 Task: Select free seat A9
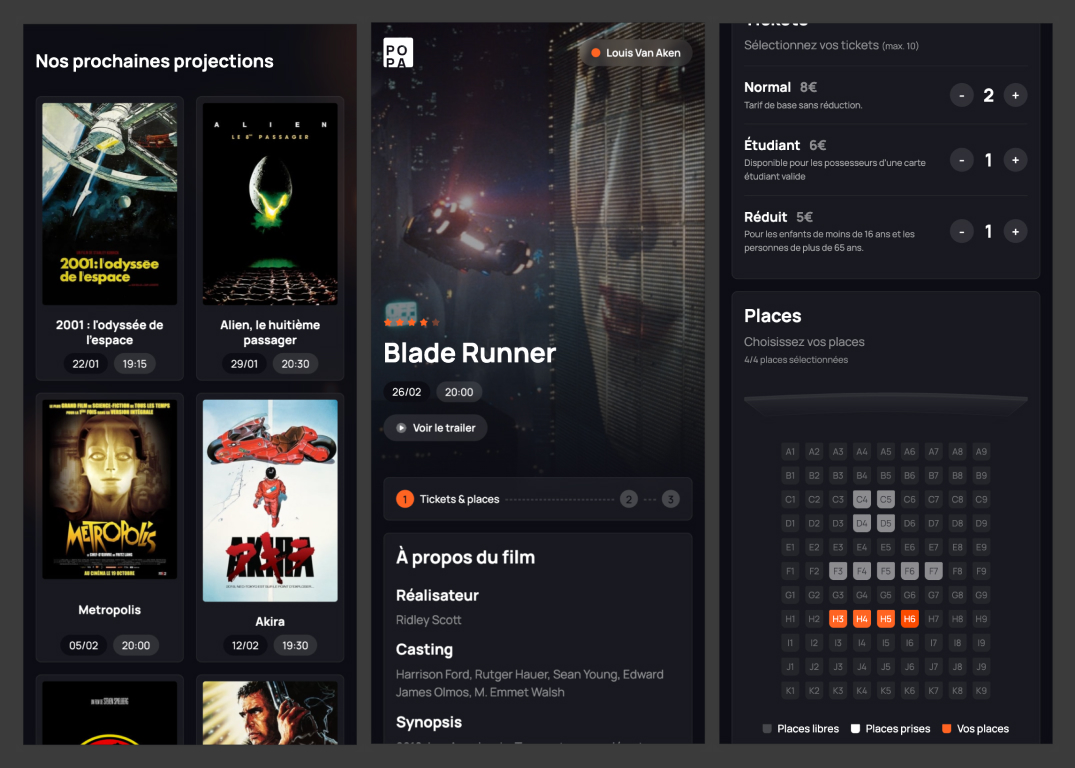pyautogui.click(x=981, y=451)
